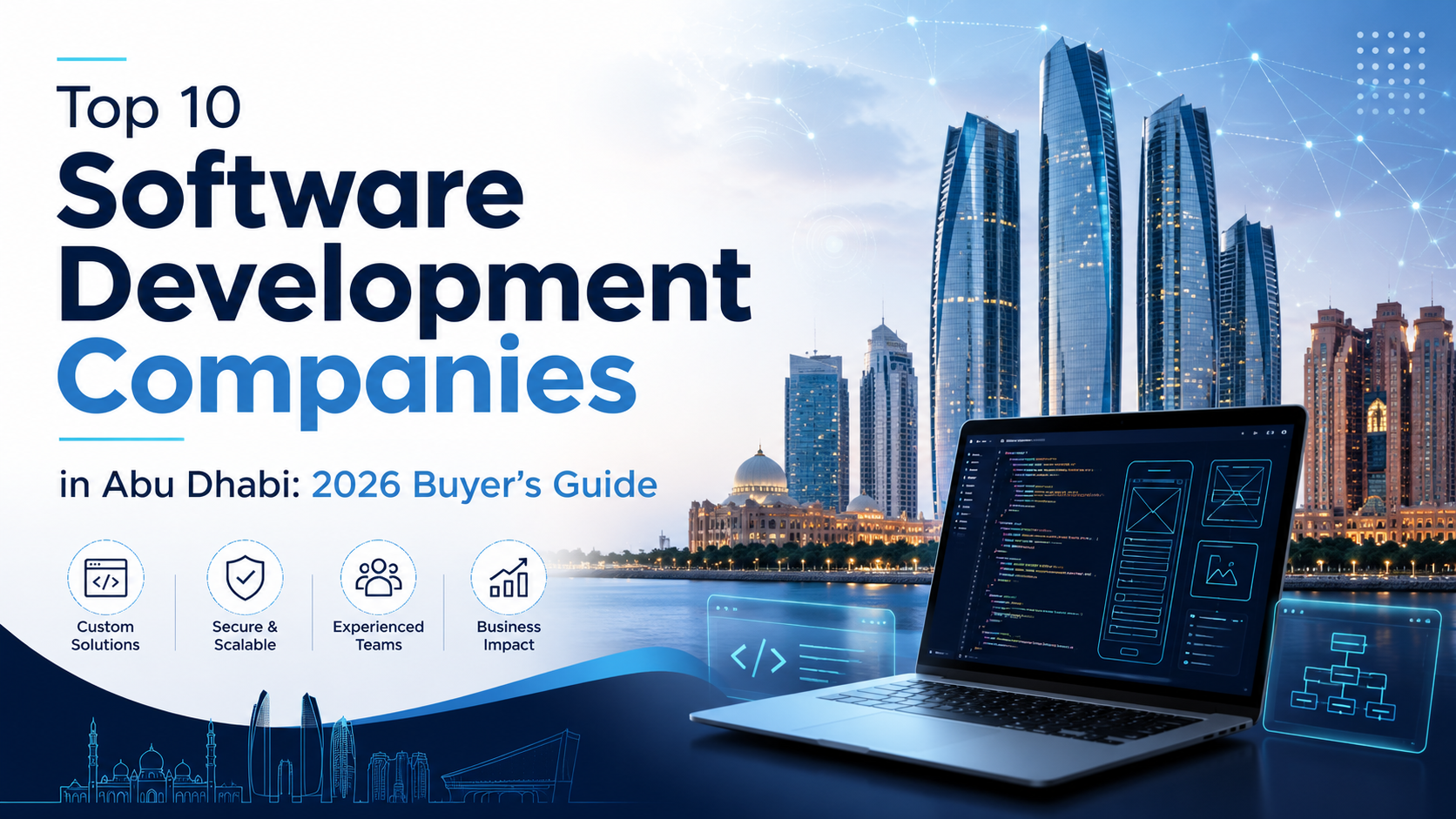The width and height of the screenshot is (1456, 819).
Task: Click the dot grid pattern in corner
Action: click(x=1391, y=73)
